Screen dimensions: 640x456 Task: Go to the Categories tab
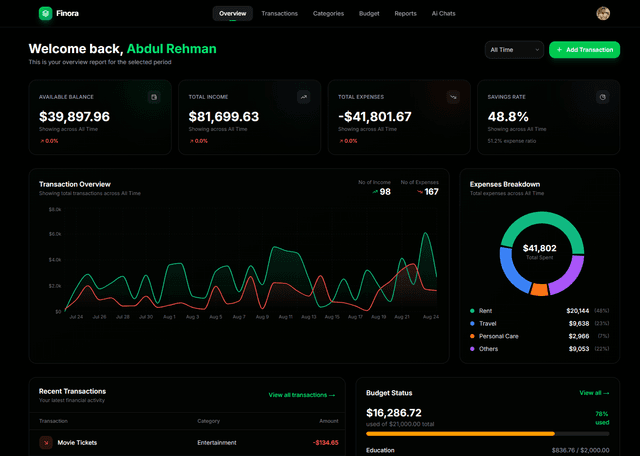coord(328,13)
